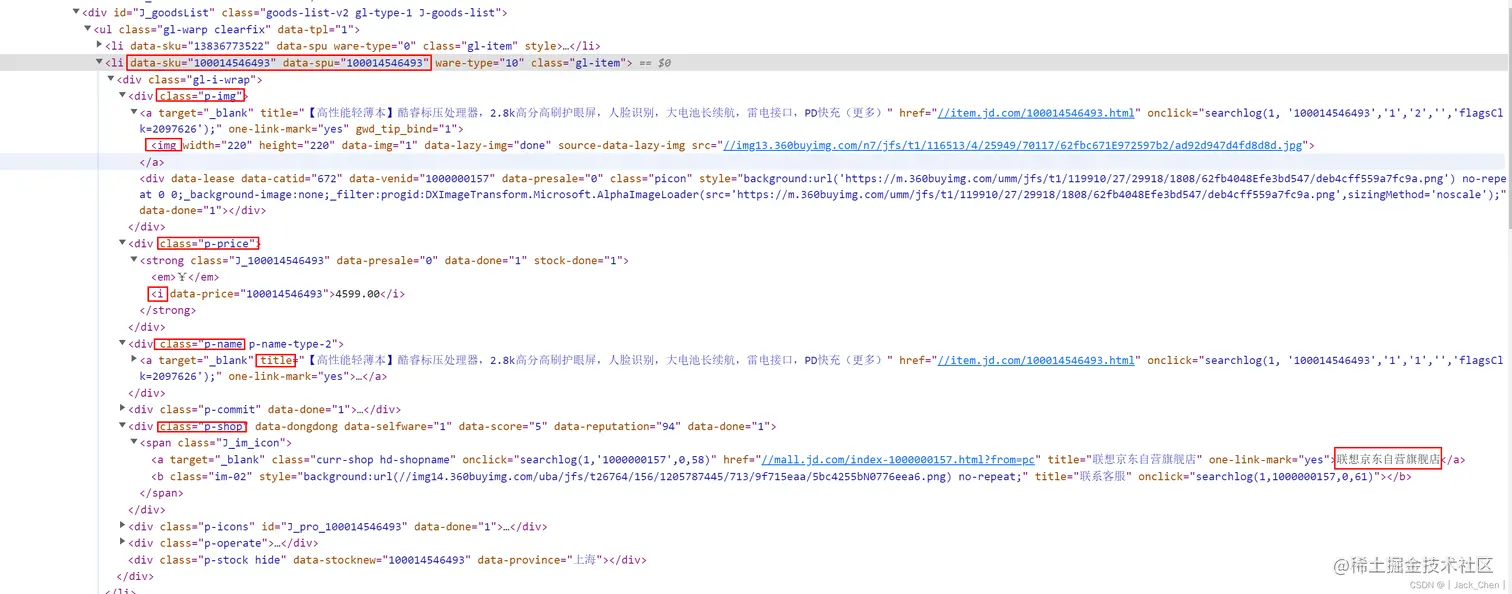
Task: Collapse the ul gl-warp clearfix node
Action: coord(88,30)
